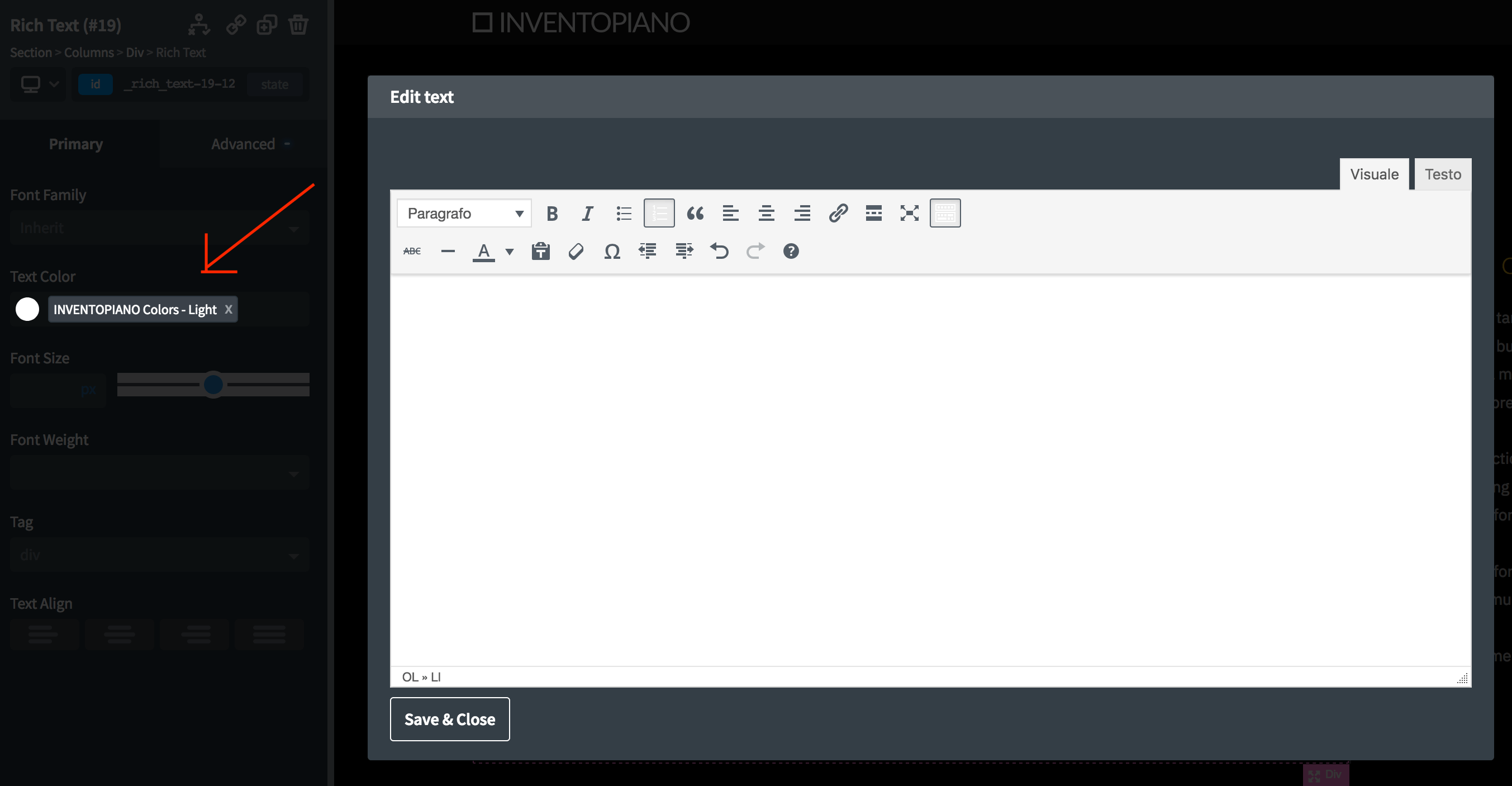
Task: Expand the Tag selection dropdown
Action: (159, 554)
